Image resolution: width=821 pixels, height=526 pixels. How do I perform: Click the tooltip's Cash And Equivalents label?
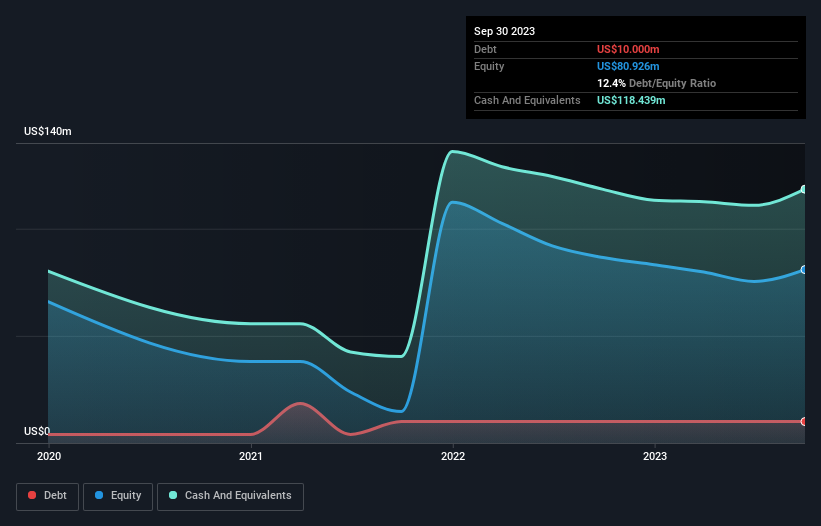527,100
